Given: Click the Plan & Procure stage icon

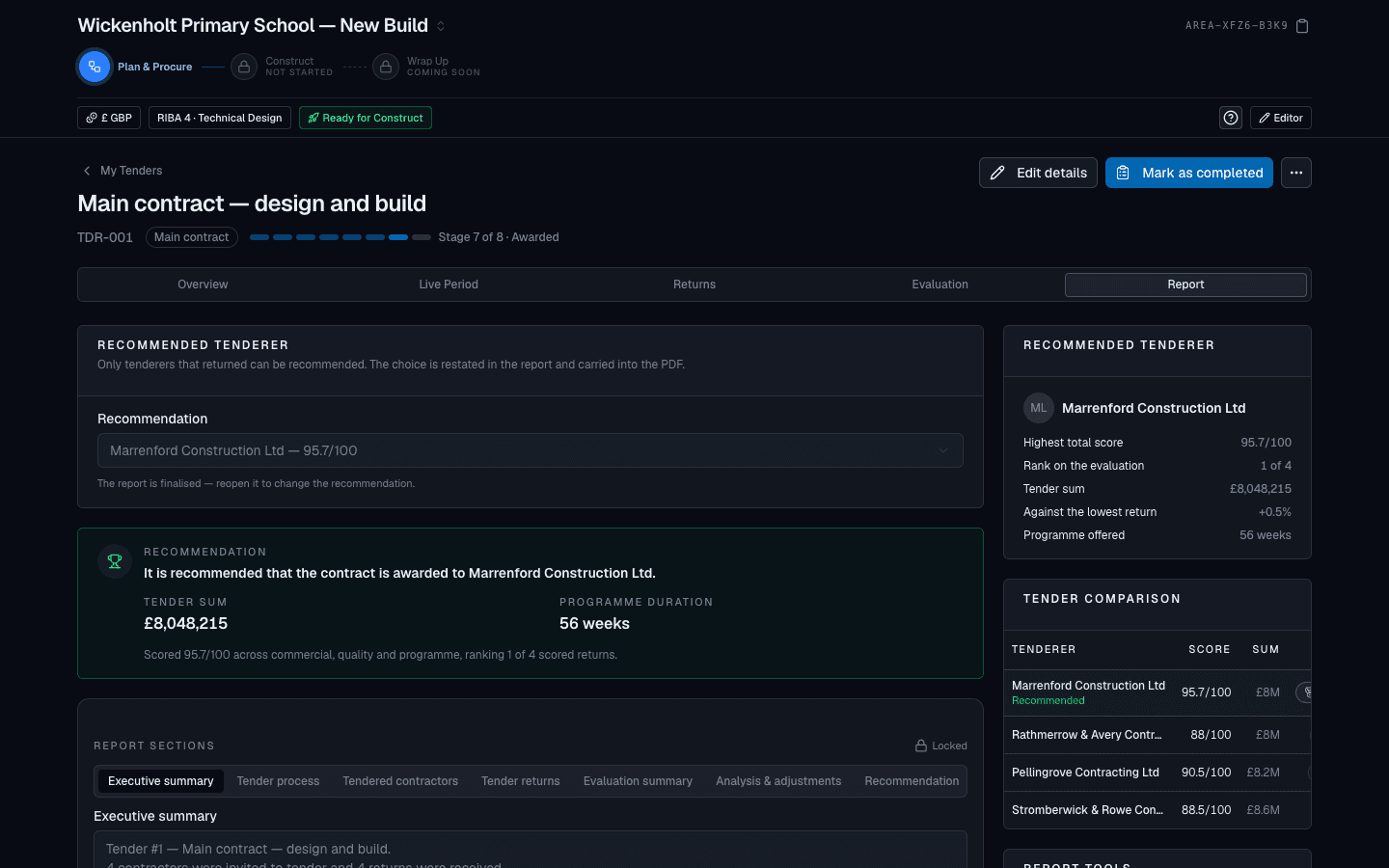Looking at the screenshot, I should pyautogui.click(x=94, y=67).
